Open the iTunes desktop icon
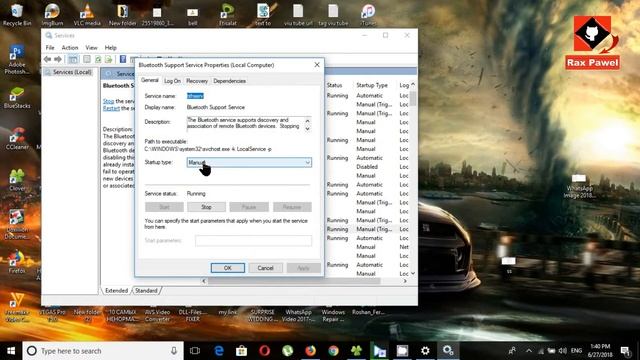 pos(368,15)
